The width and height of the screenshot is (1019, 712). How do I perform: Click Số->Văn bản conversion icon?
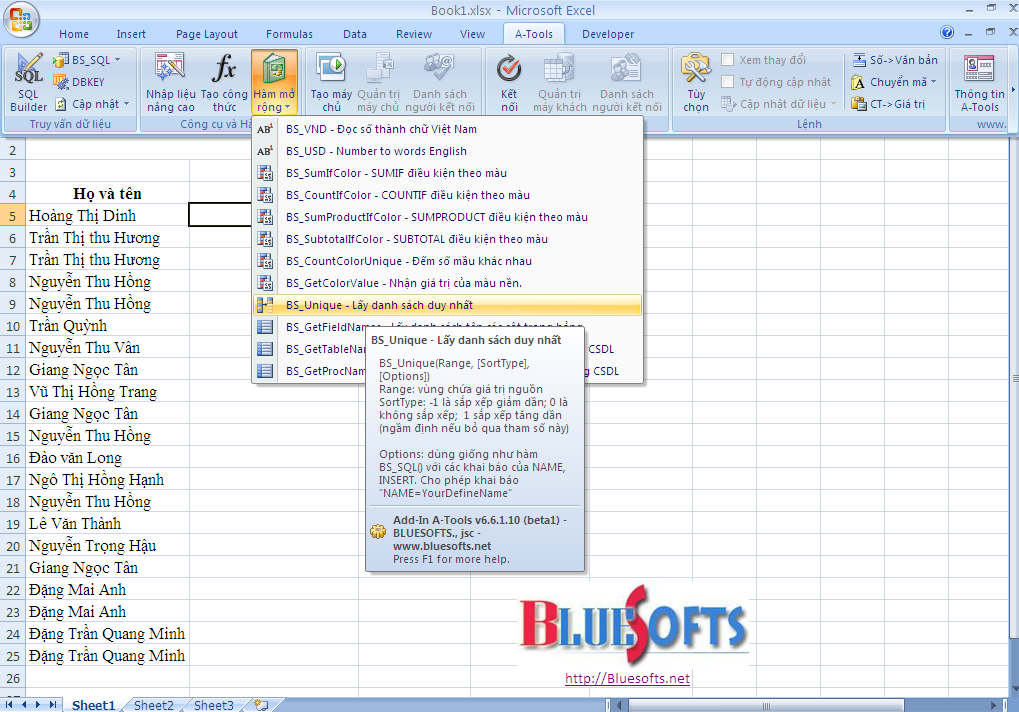pos(859,60)
